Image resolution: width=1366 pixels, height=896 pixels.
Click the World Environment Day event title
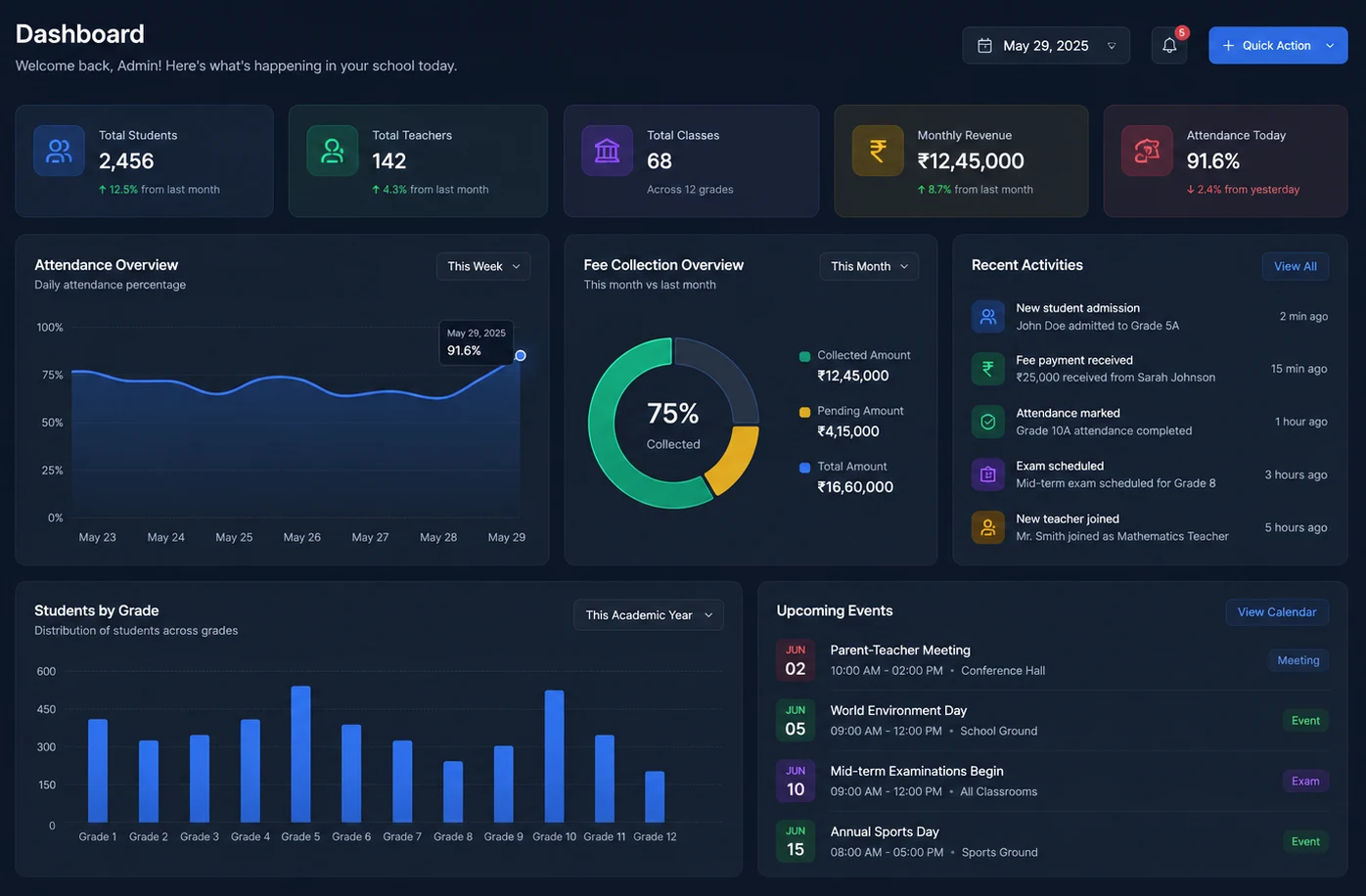pyautogui.click(x=898, y=711)
